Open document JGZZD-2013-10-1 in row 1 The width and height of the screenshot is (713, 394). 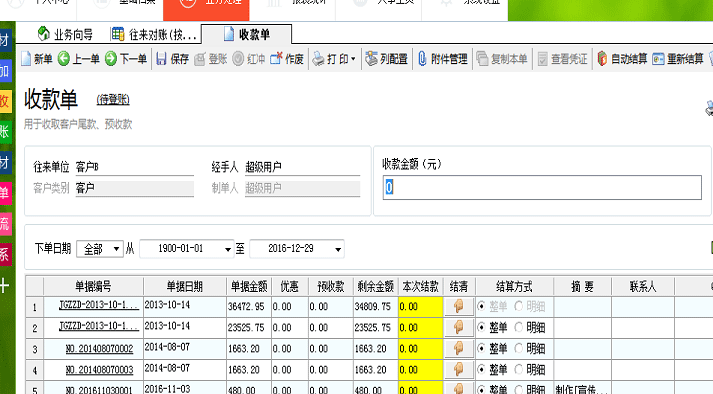click(99, 306)
